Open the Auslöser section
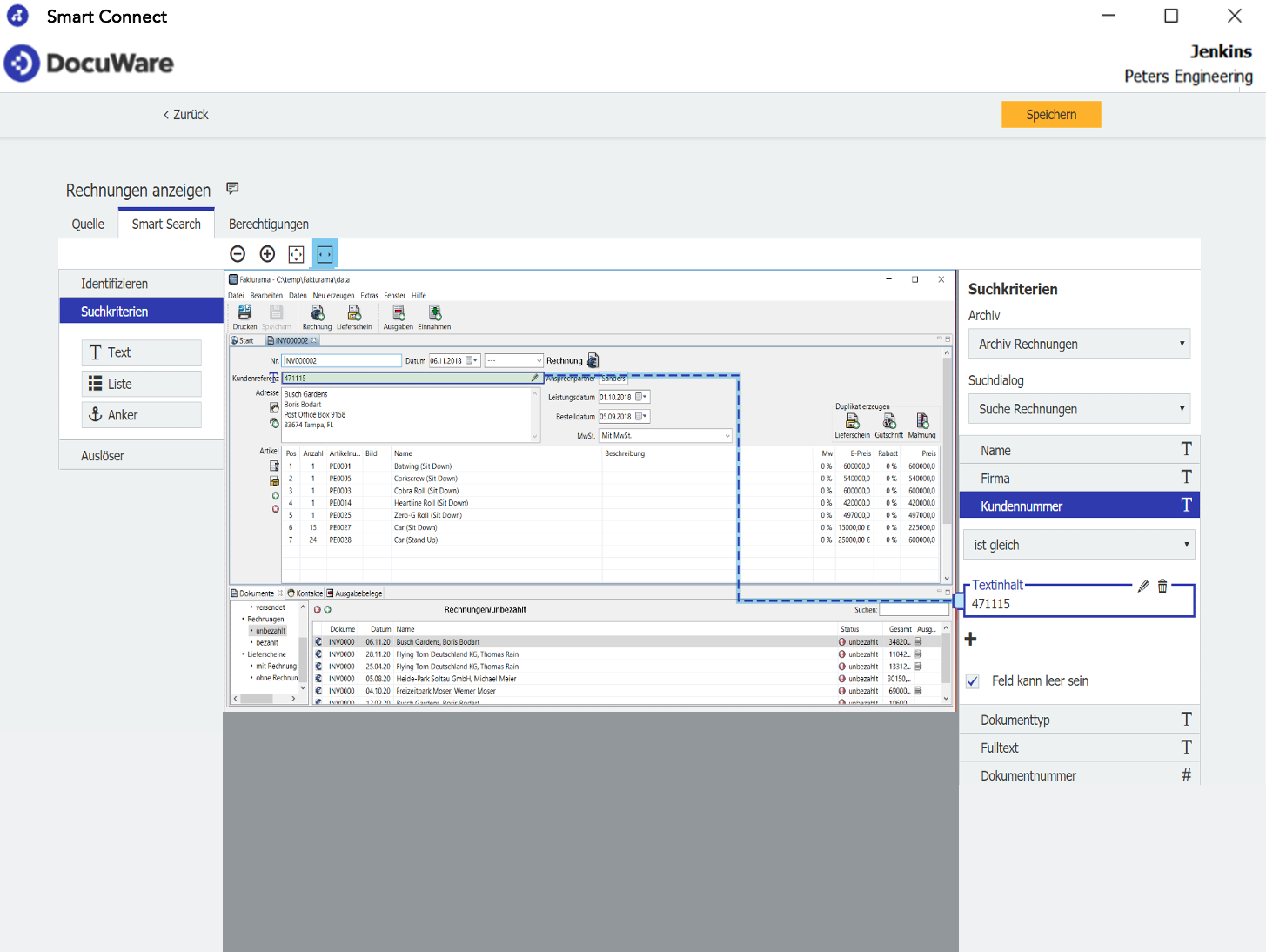1266x952 pixels. pos(103,455)
